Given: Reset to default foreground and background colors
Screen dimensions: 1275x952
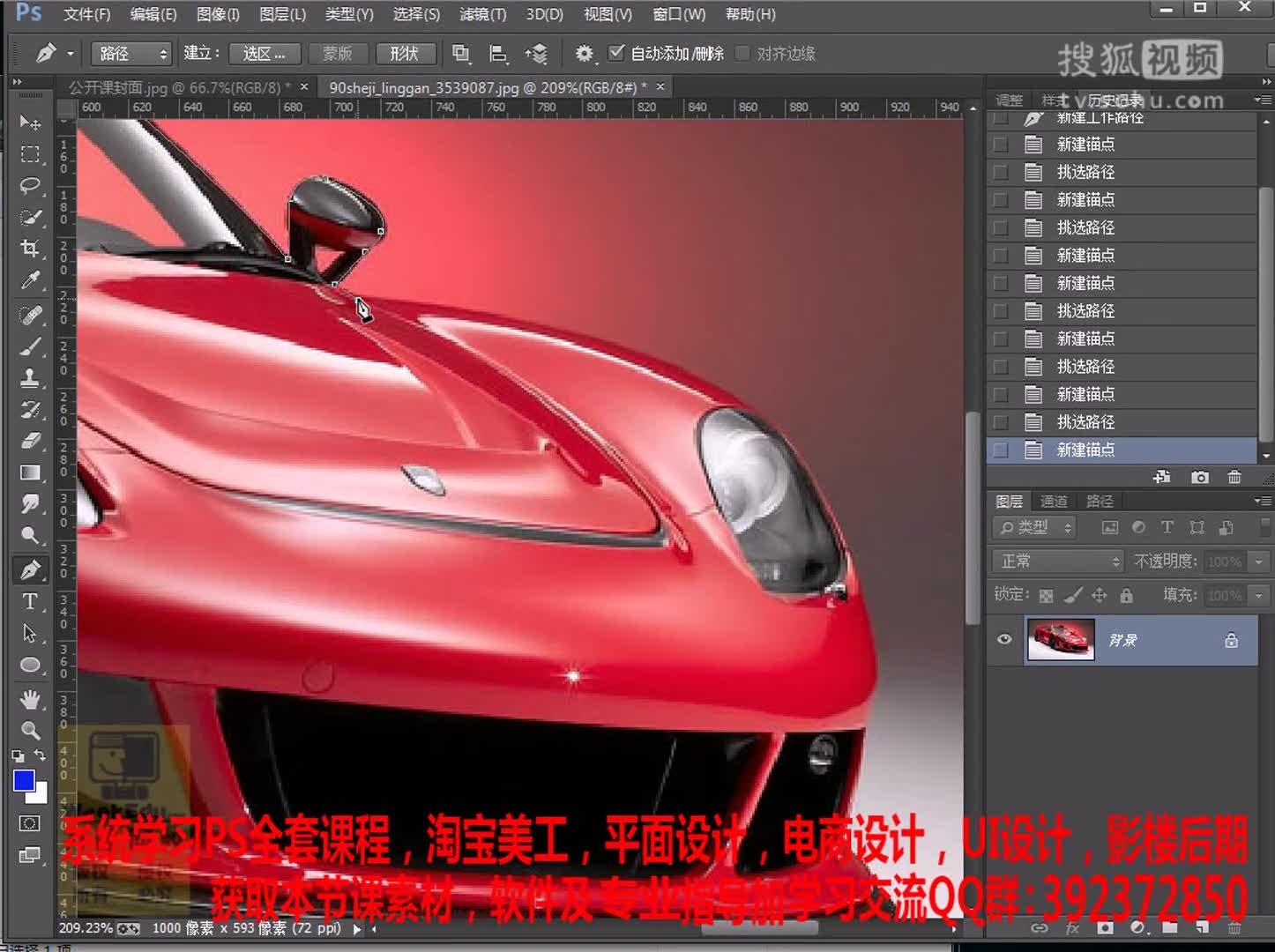Looking at the screenshot, I should point(18,756).
